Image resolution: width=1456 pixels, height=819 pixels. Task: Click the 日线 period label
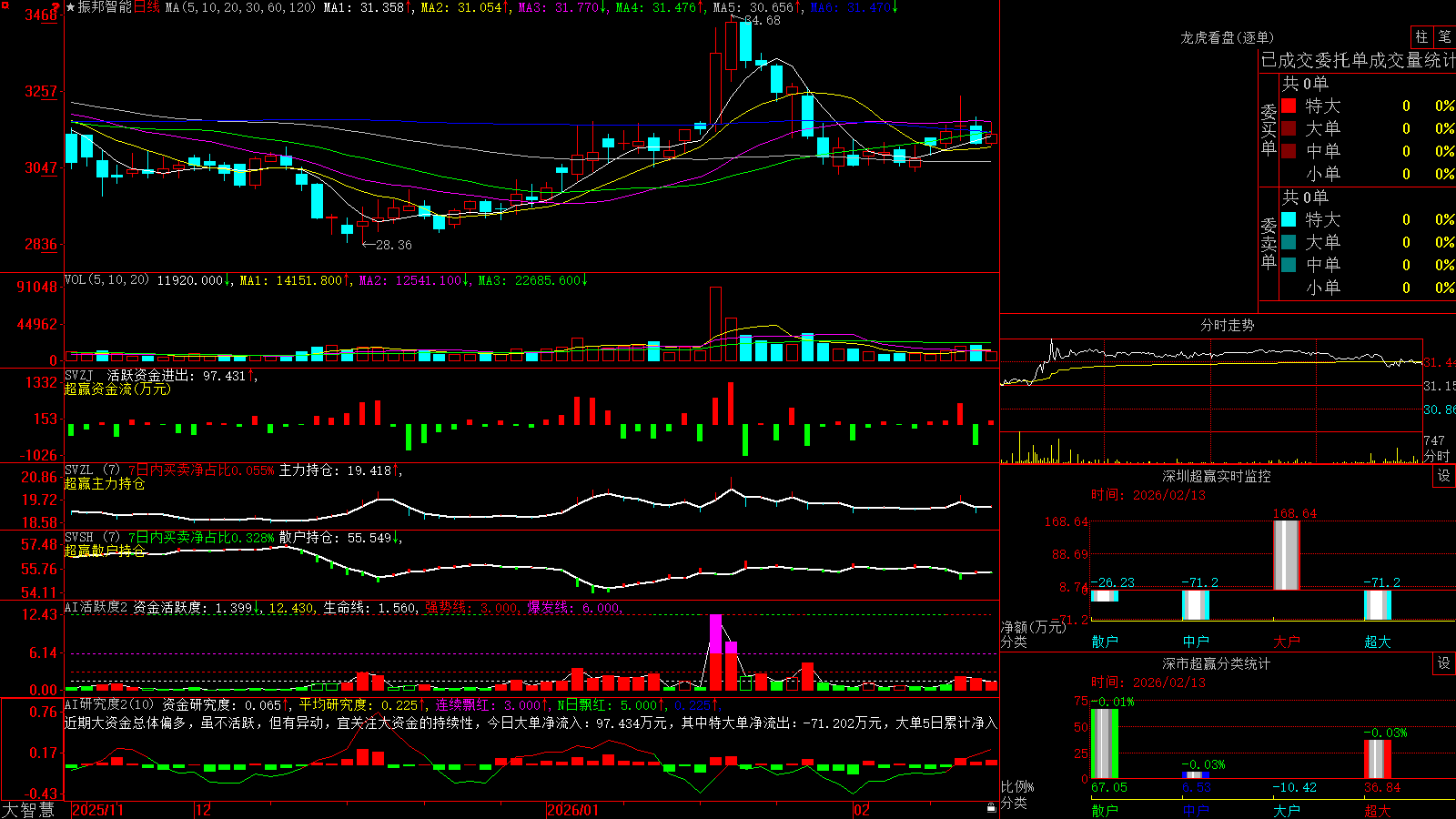(x=147, y=7)
